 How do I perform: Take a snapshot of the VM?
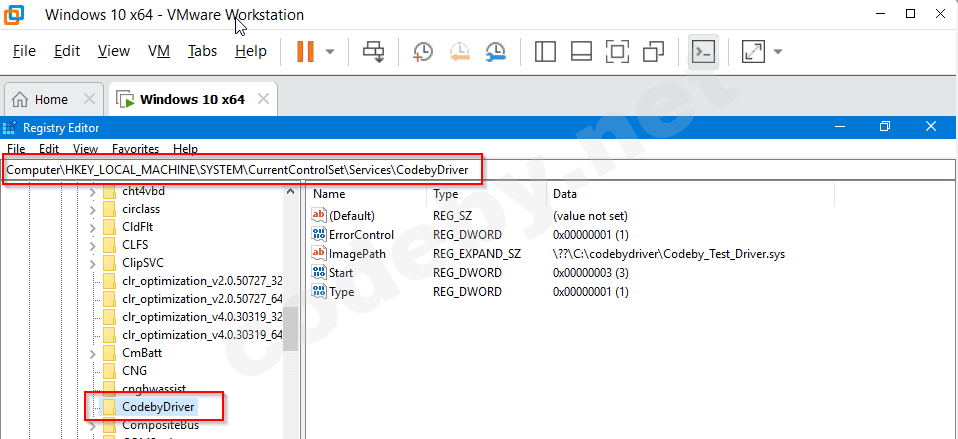(423, 51)
